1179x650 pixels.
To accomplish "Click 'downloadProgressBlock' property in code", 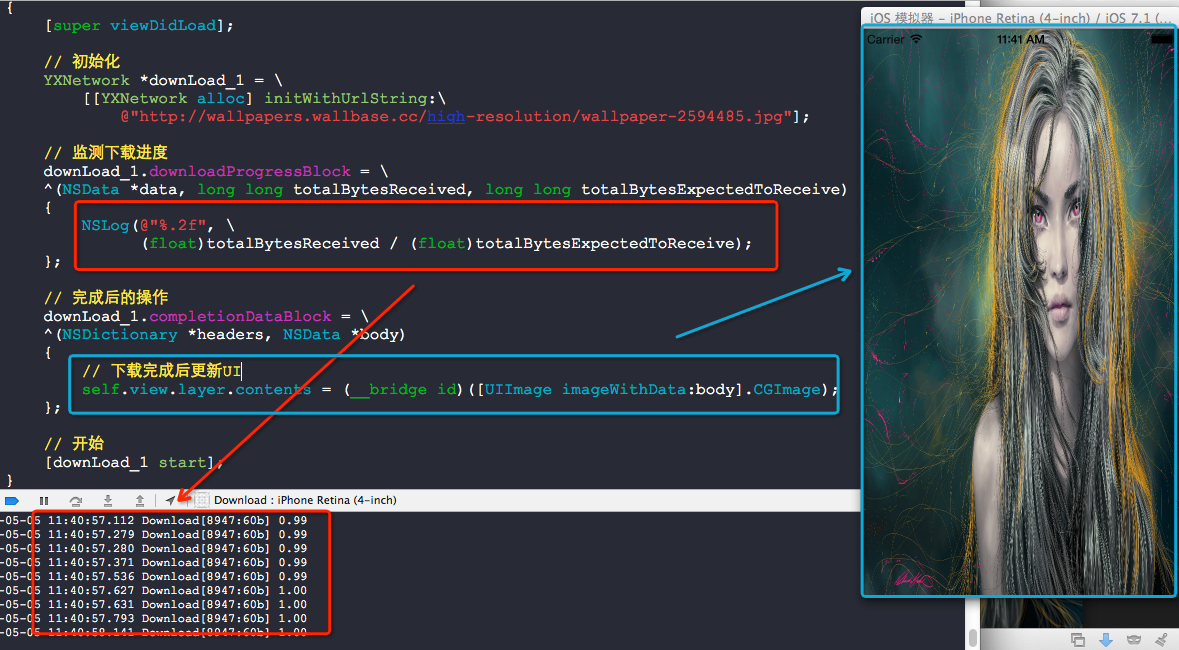I will pos(250,172).
